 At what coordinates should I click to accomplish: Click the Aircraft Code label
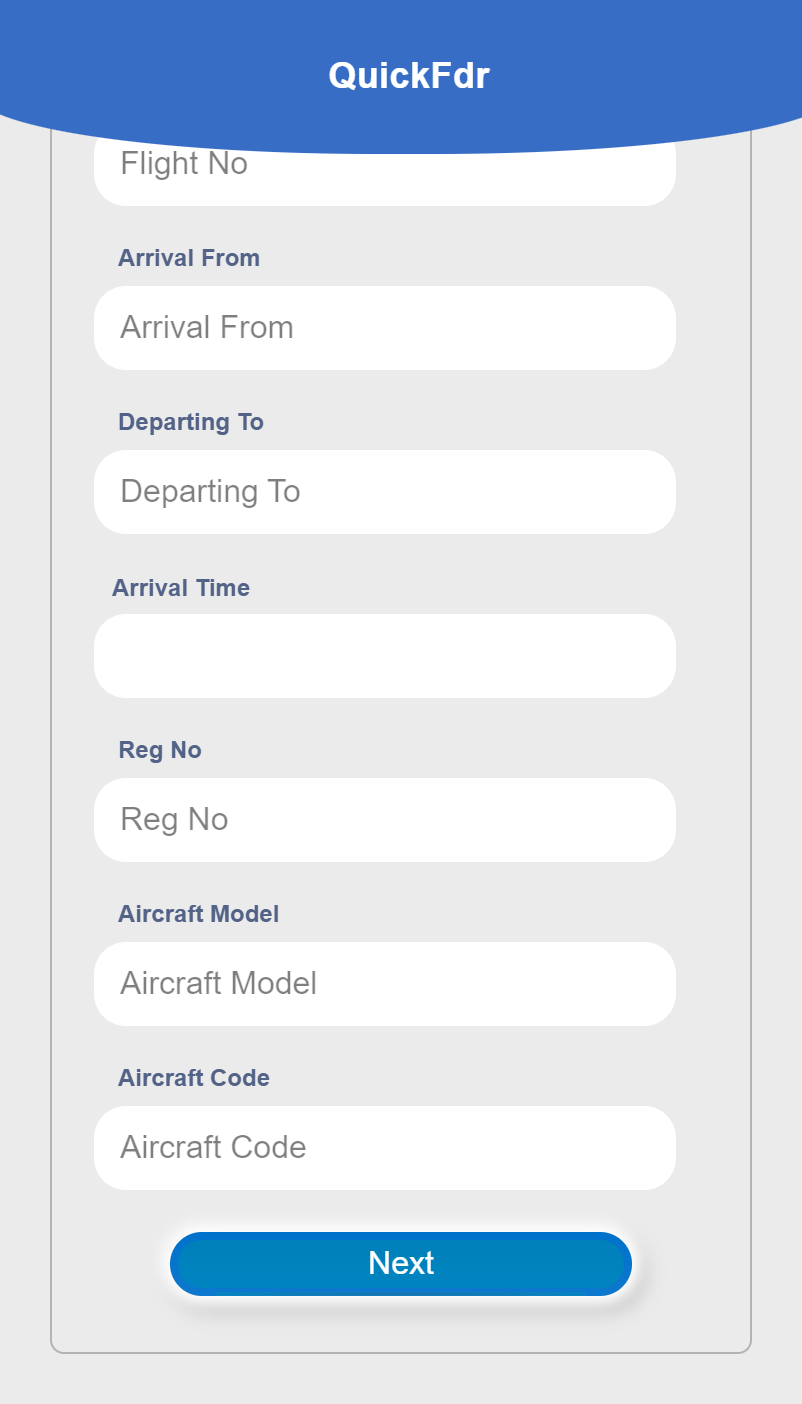[194, 1078]
